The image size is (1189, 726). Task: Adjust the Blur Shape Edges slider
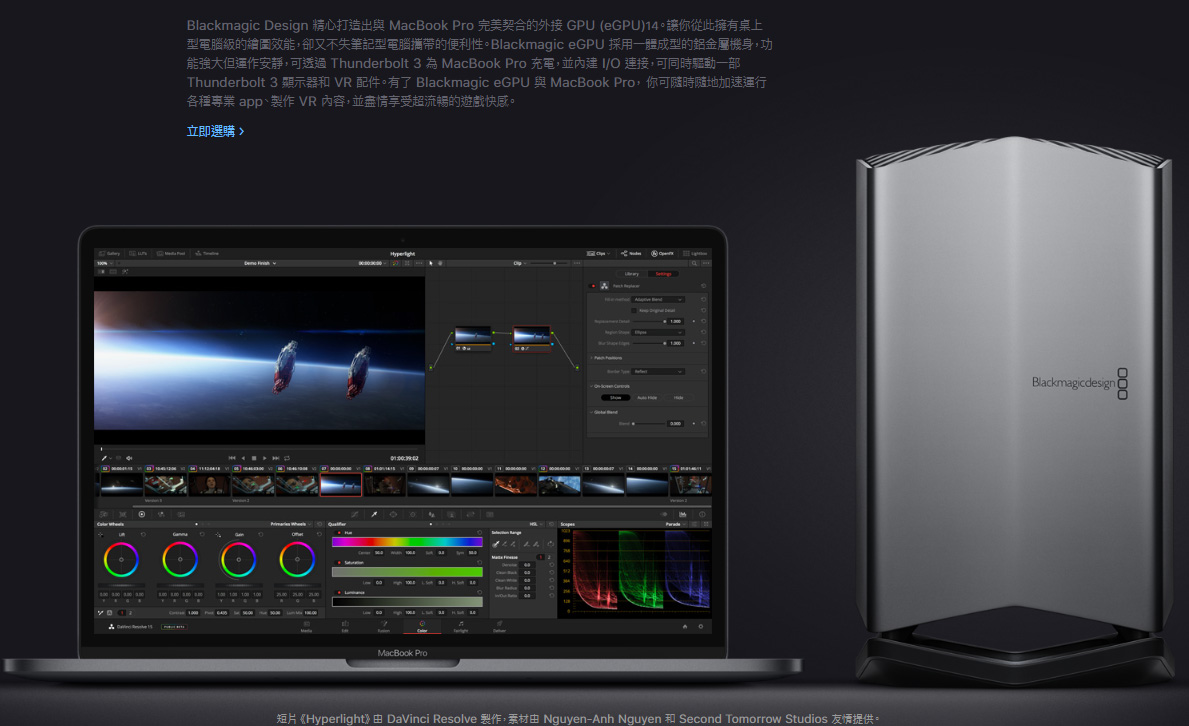point(649,344)
